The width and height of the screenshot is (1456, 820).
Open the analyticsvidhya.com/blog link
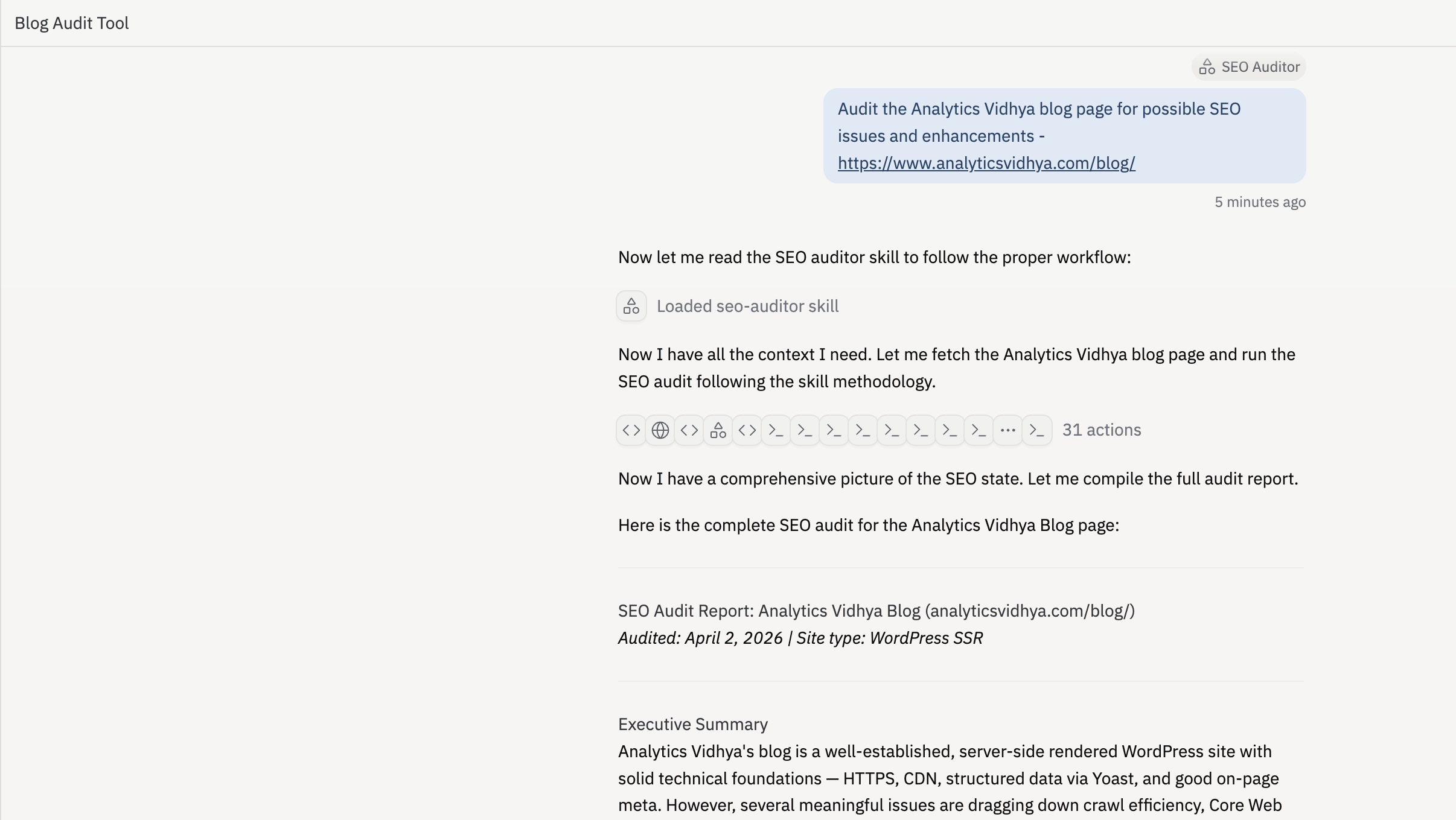986,164
